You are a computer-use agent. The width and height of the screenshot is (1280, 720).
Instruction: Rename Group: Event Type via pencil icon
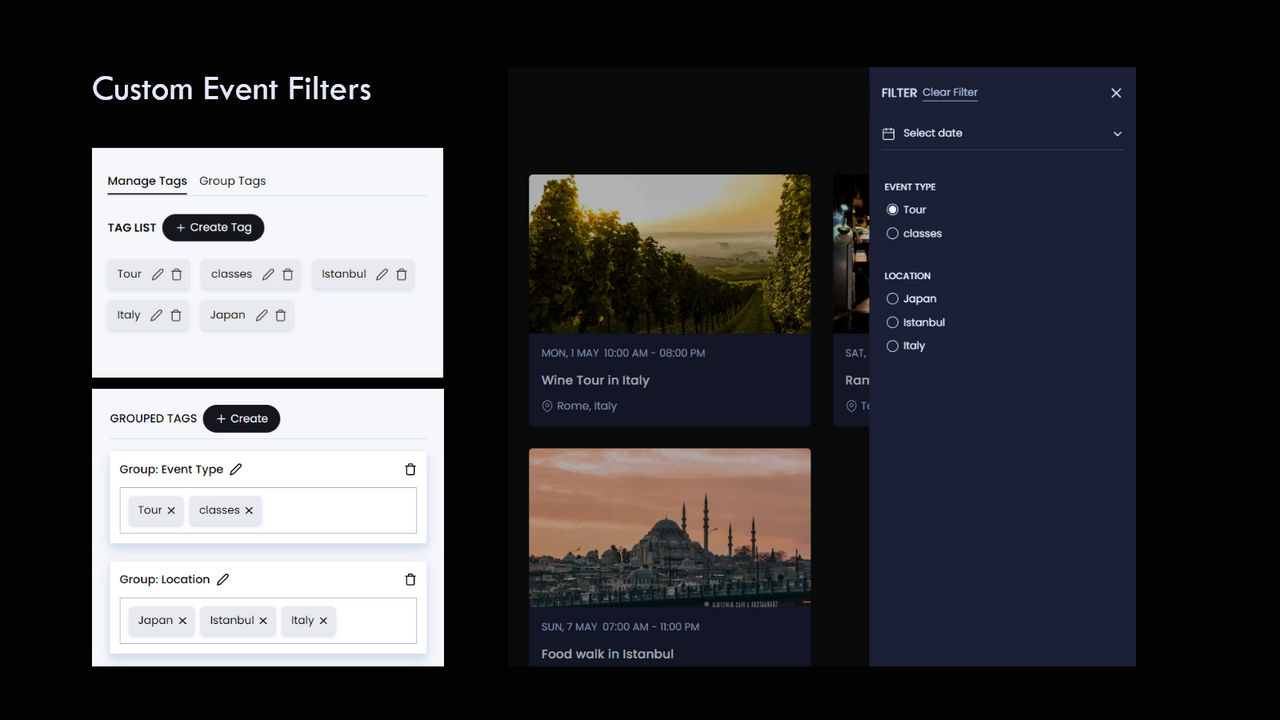pos(236,469)
